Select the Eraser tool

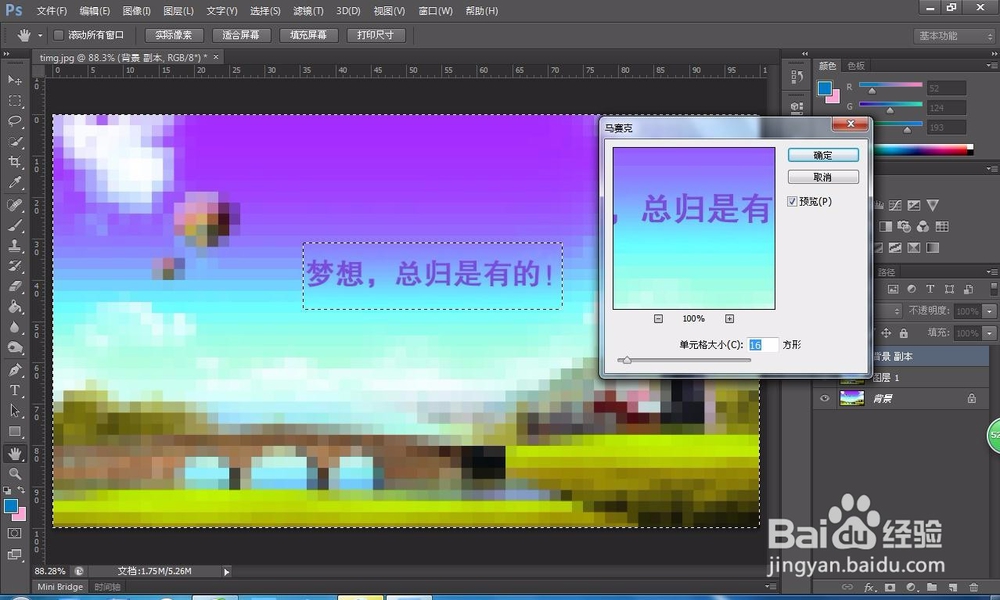click(14, 287)
